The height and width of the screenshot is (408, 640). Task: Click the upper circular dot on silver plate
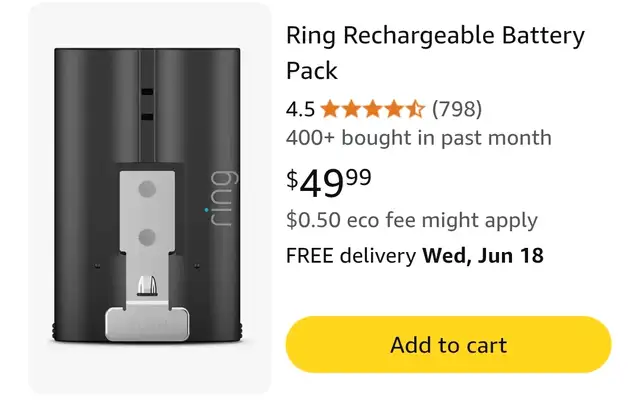coord(147,189)
